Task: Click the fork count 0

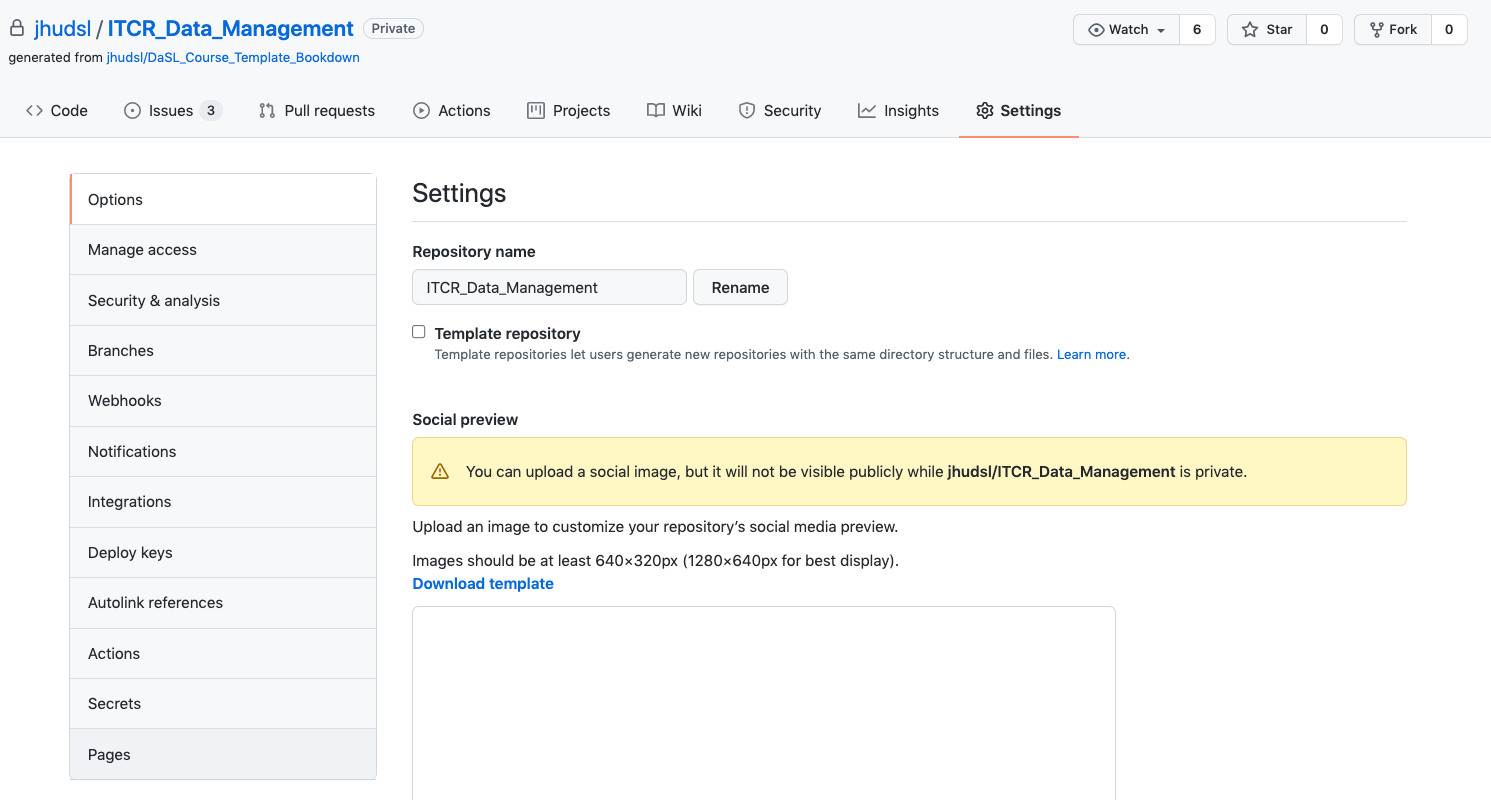Action: [x=1449, y=30]
